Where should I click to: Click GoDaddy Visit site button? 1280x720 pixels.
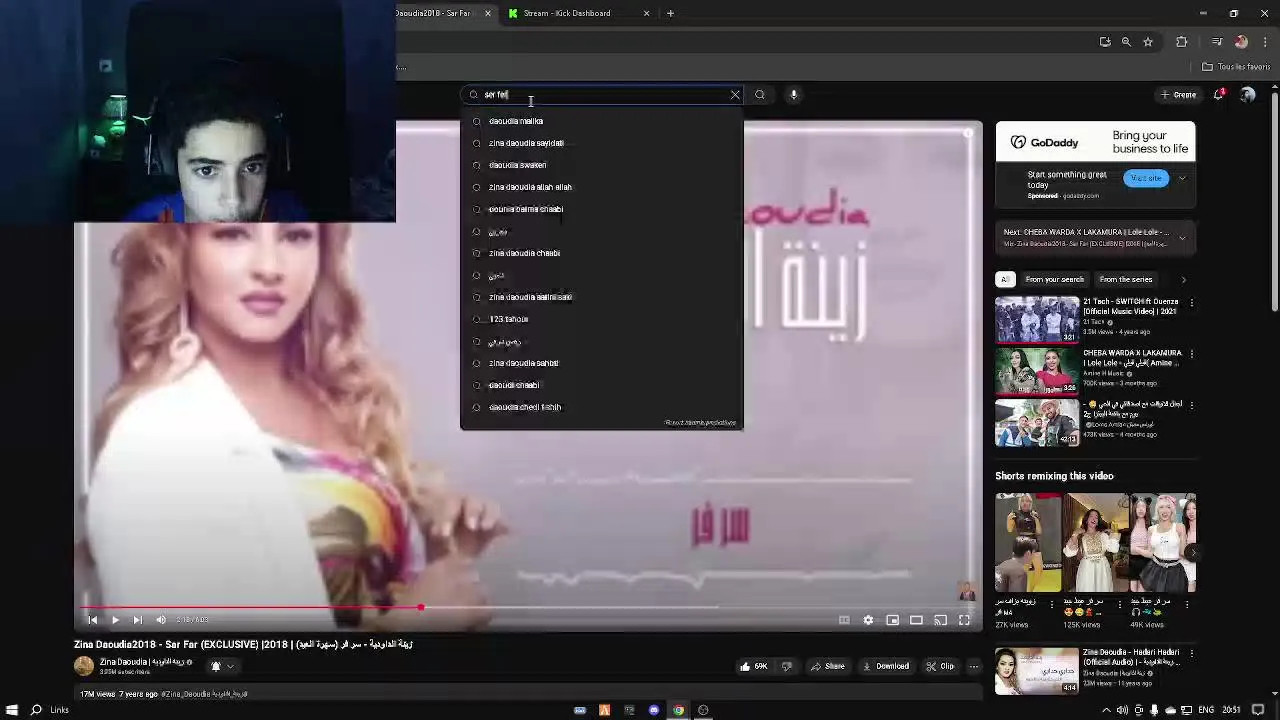[1146, 178]
